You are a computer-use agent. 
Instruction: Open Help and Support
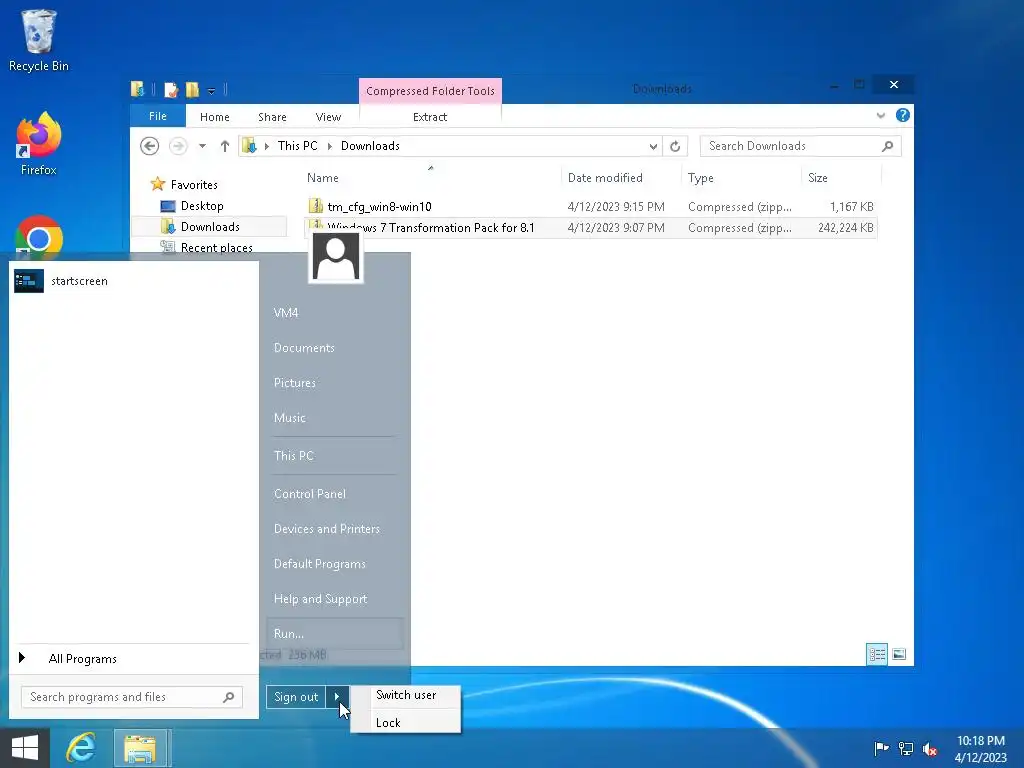(x=320, y=599)
